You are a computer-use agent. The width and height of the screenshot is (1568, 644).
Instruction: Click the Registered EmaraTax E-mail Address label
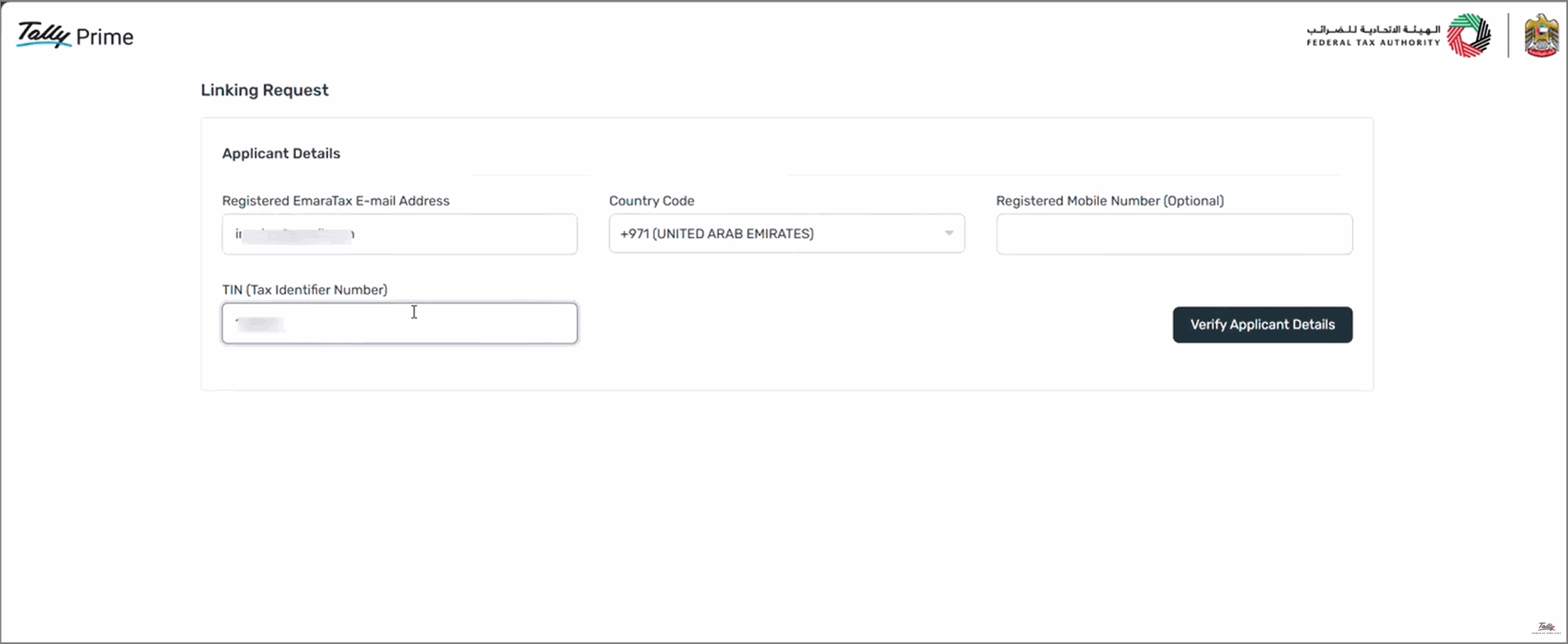336,200
